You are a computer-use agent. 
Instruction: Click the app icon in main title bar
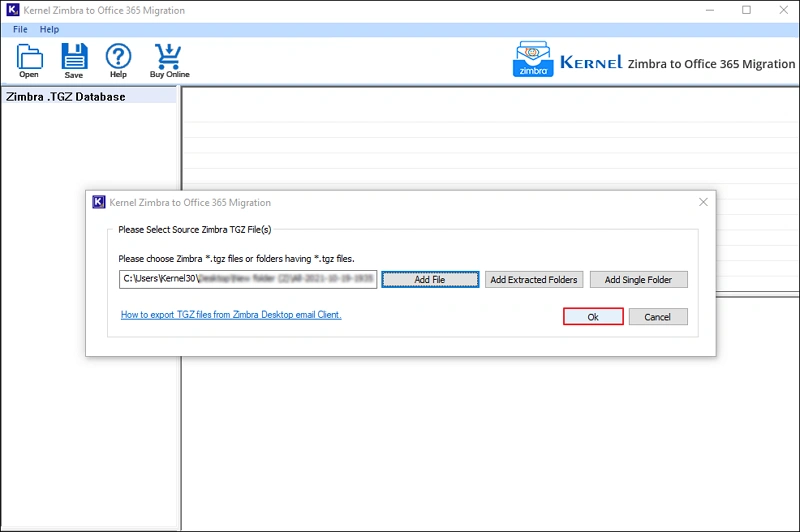tap(13, 10)
